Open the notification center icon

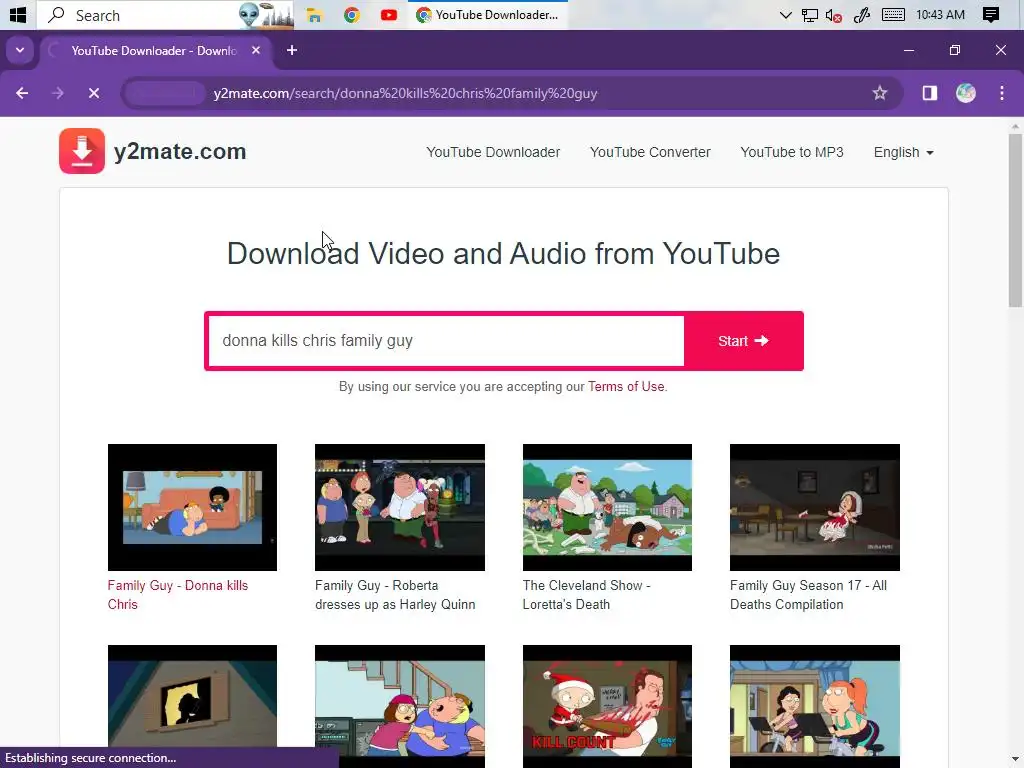pyautogui.click(x=991, y=15)
